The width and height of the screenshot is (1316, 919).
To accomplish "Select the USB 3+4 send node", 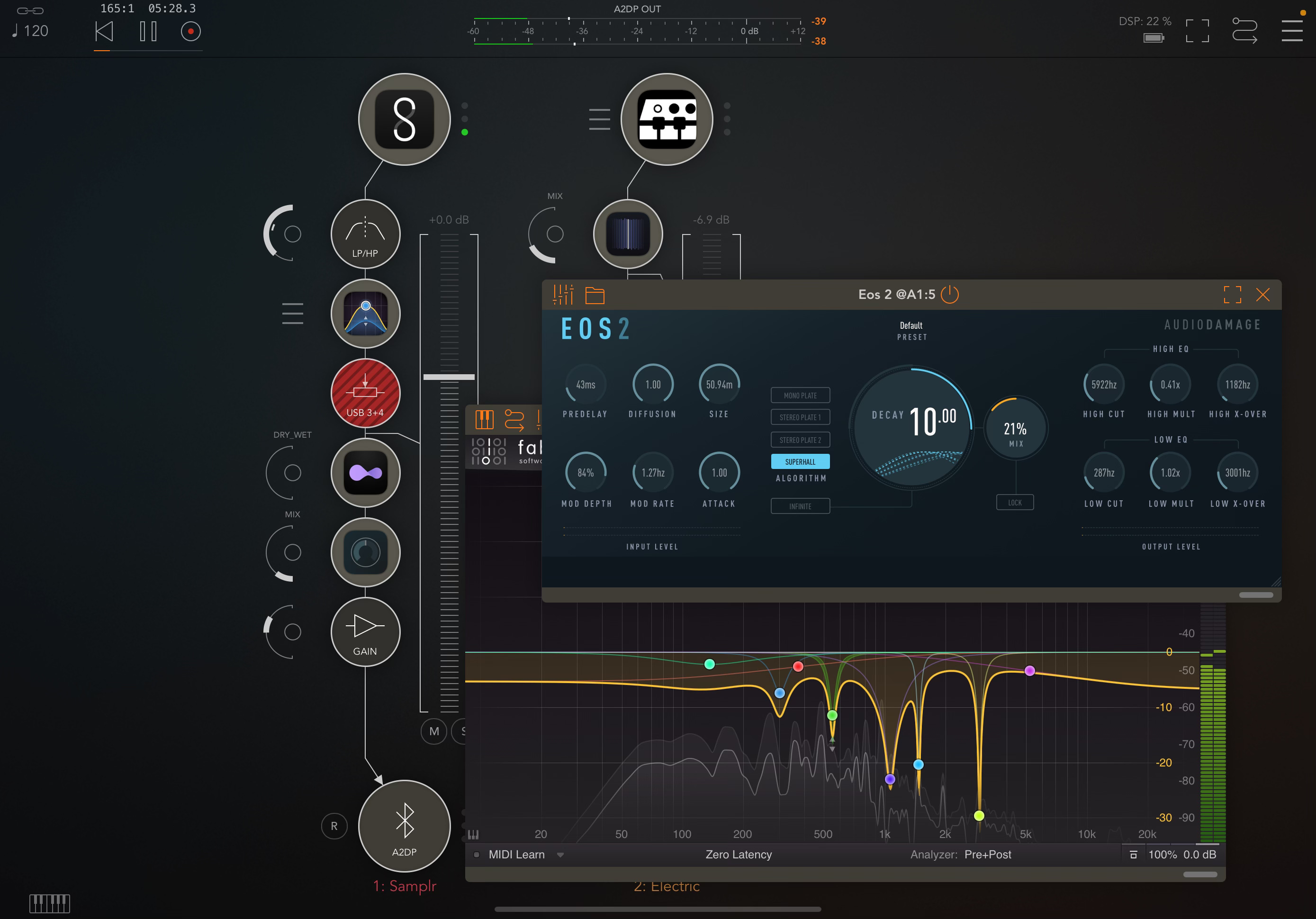I will (x=365, y=393).
